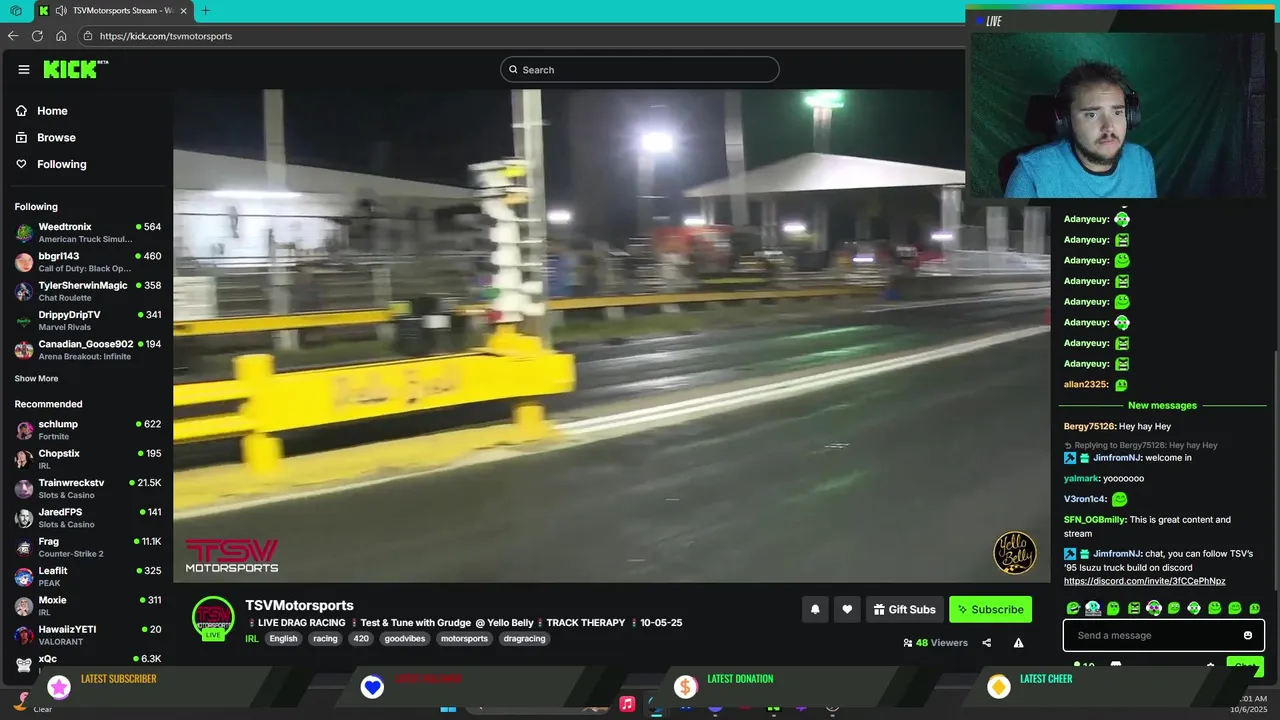Click the TSVMotorsports channel avatar

click(213, 617)
